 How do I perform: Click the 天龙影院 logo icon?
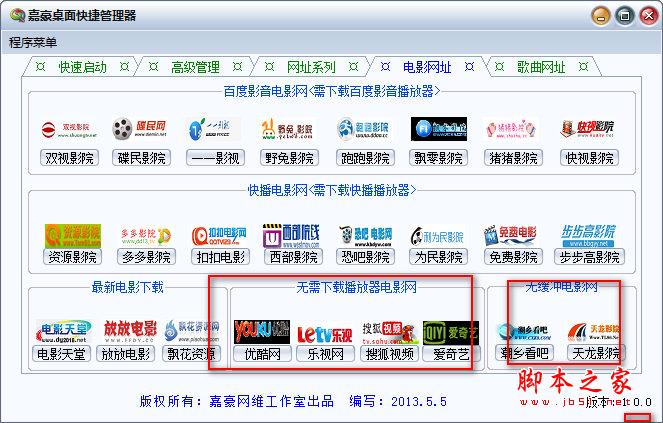pos(593,331)
